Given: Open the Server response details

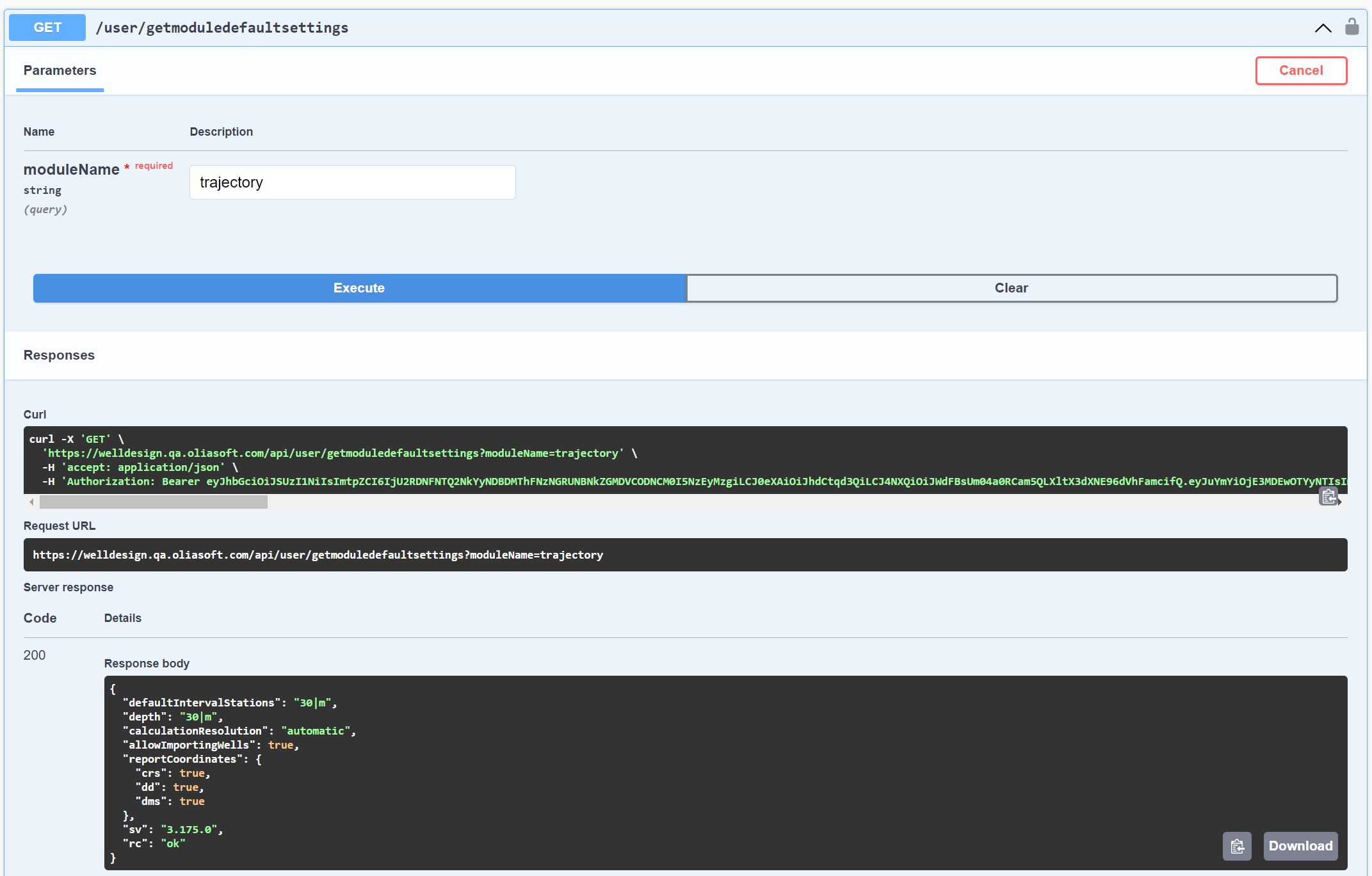Looking at the screenshot, I should pos(68,587).
